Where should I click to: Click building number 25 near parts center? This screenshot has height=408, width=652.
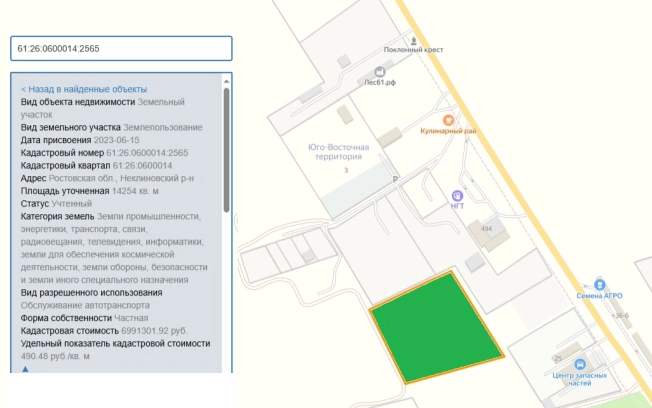[x=556, y=358]
